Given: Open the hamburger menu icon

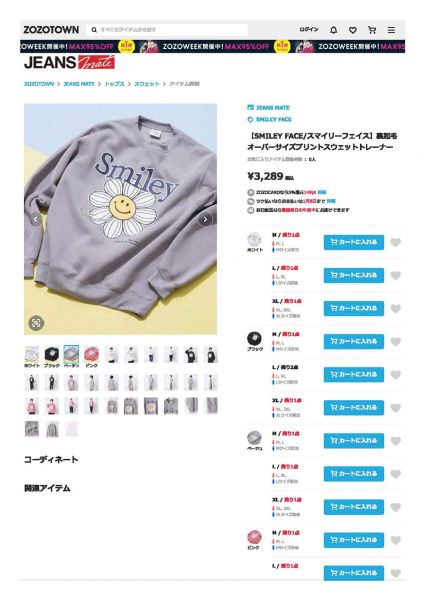Looking at the screenshot, I should [391, 30].
